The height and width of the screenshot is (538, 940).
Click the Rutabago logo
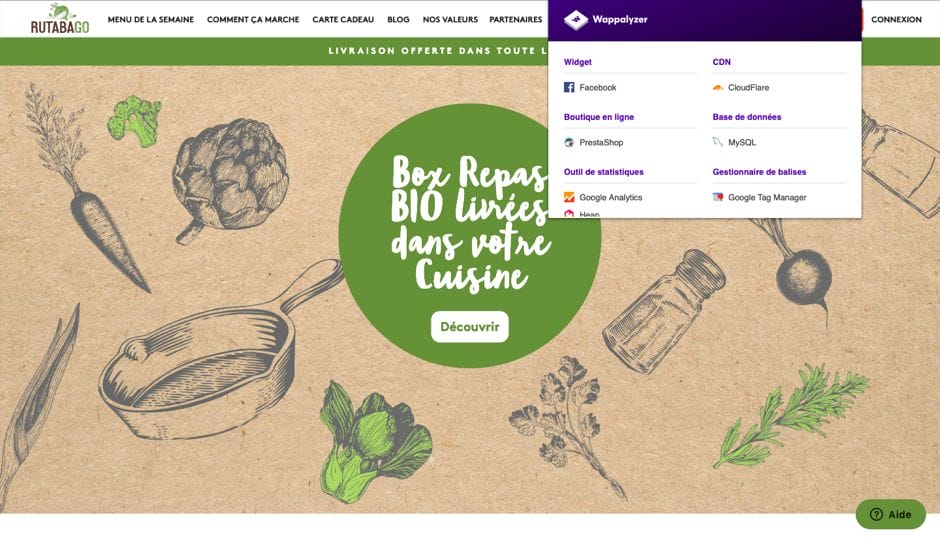[x=60, y=19]
